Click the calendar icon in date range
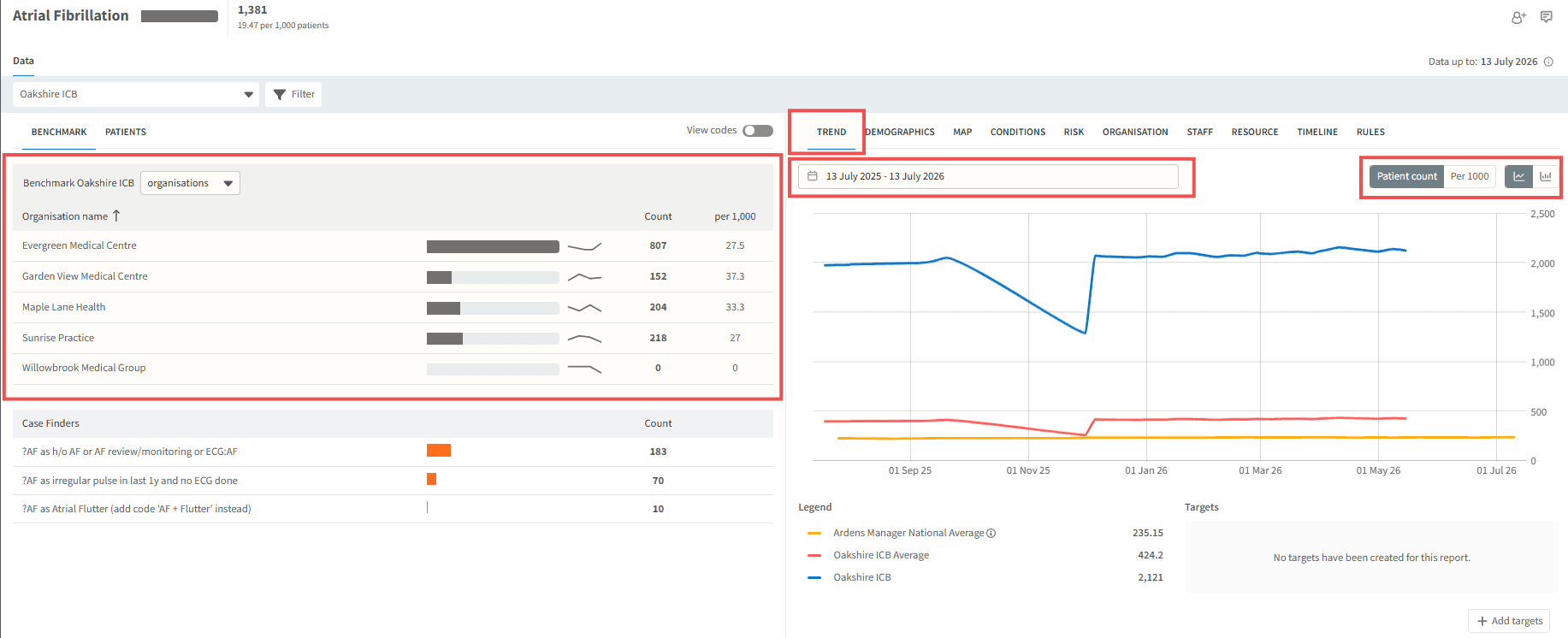Viewport: 1568px width, 638px height. tap(813, 176)
